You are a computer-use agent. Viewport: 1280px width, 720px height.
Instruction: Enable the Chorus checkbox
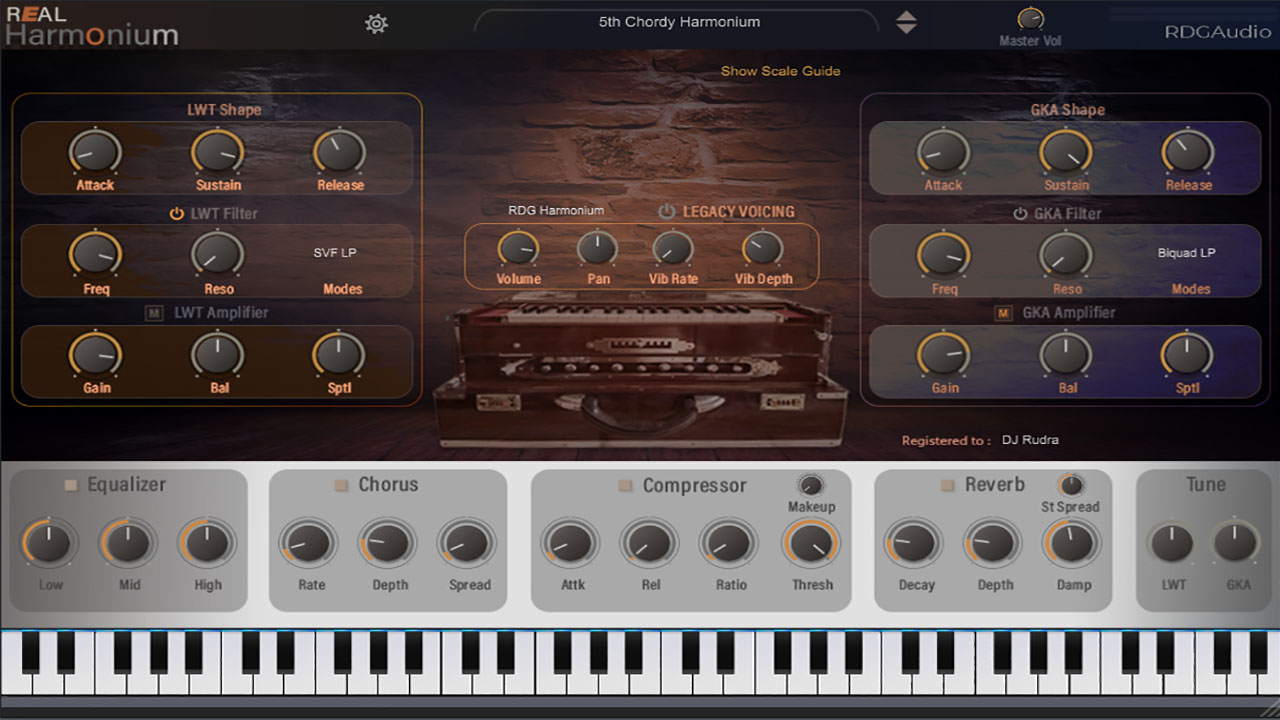pos(341,485)
